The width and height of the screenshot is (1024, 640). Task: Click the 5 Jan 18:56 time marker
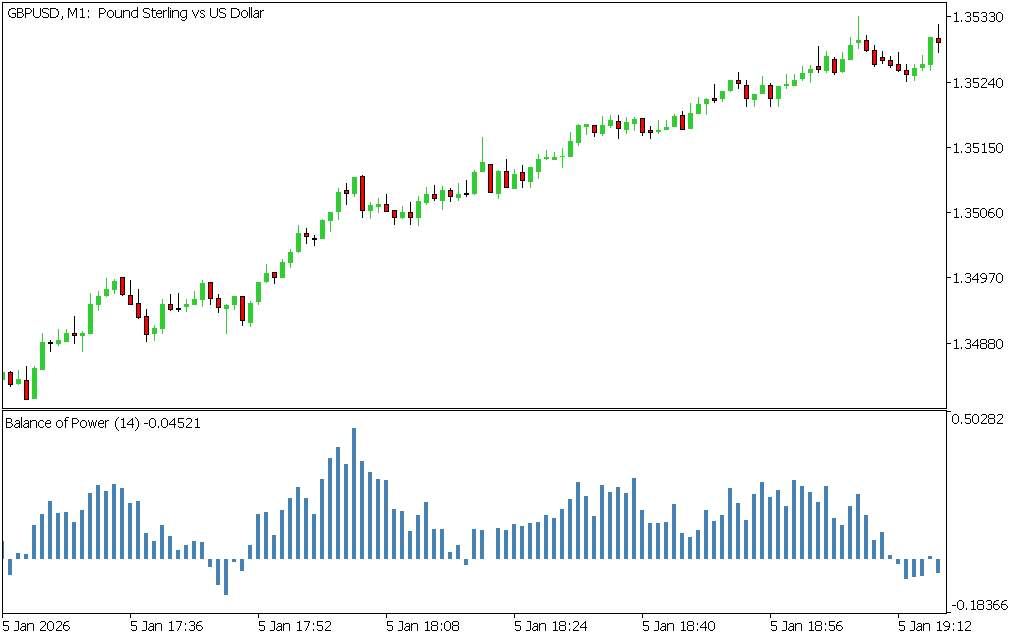(x=807, y=626)
